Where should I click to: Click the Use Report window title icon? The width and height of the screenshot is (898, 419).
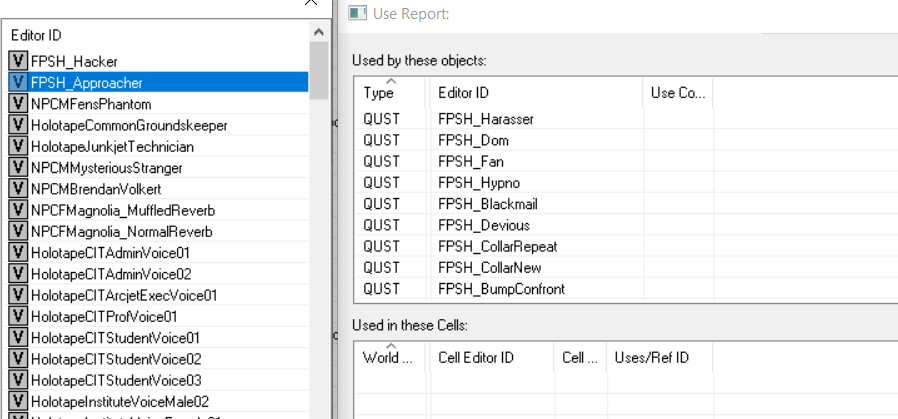click(x=357, y=13)
